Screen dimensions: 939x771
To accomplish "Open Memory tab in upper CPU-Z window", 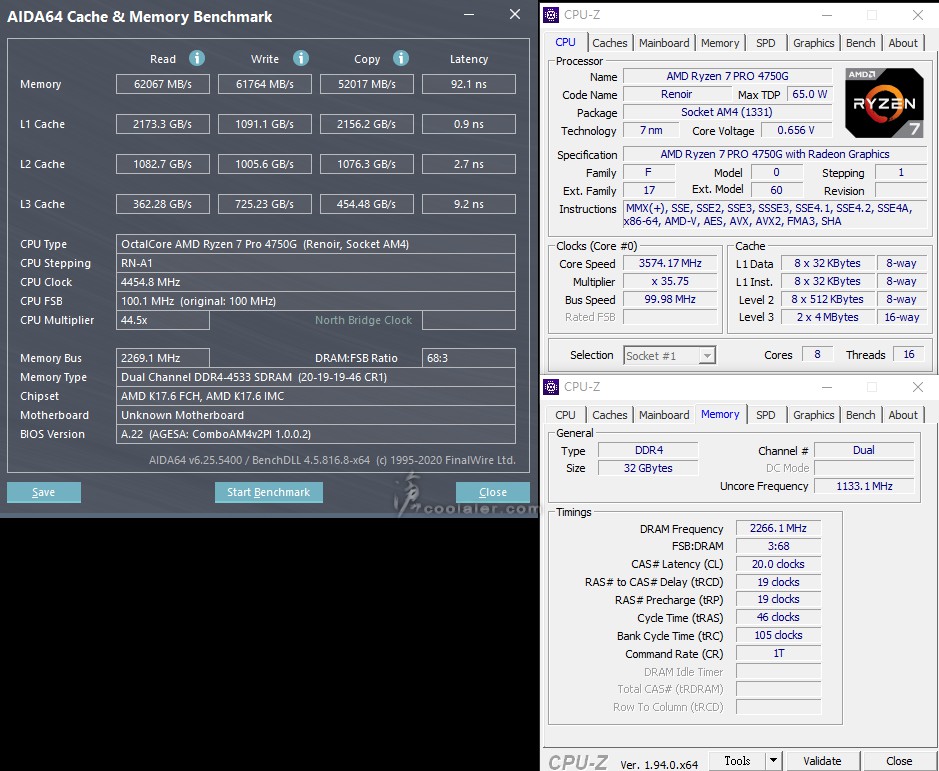I will tap(720, 43).
